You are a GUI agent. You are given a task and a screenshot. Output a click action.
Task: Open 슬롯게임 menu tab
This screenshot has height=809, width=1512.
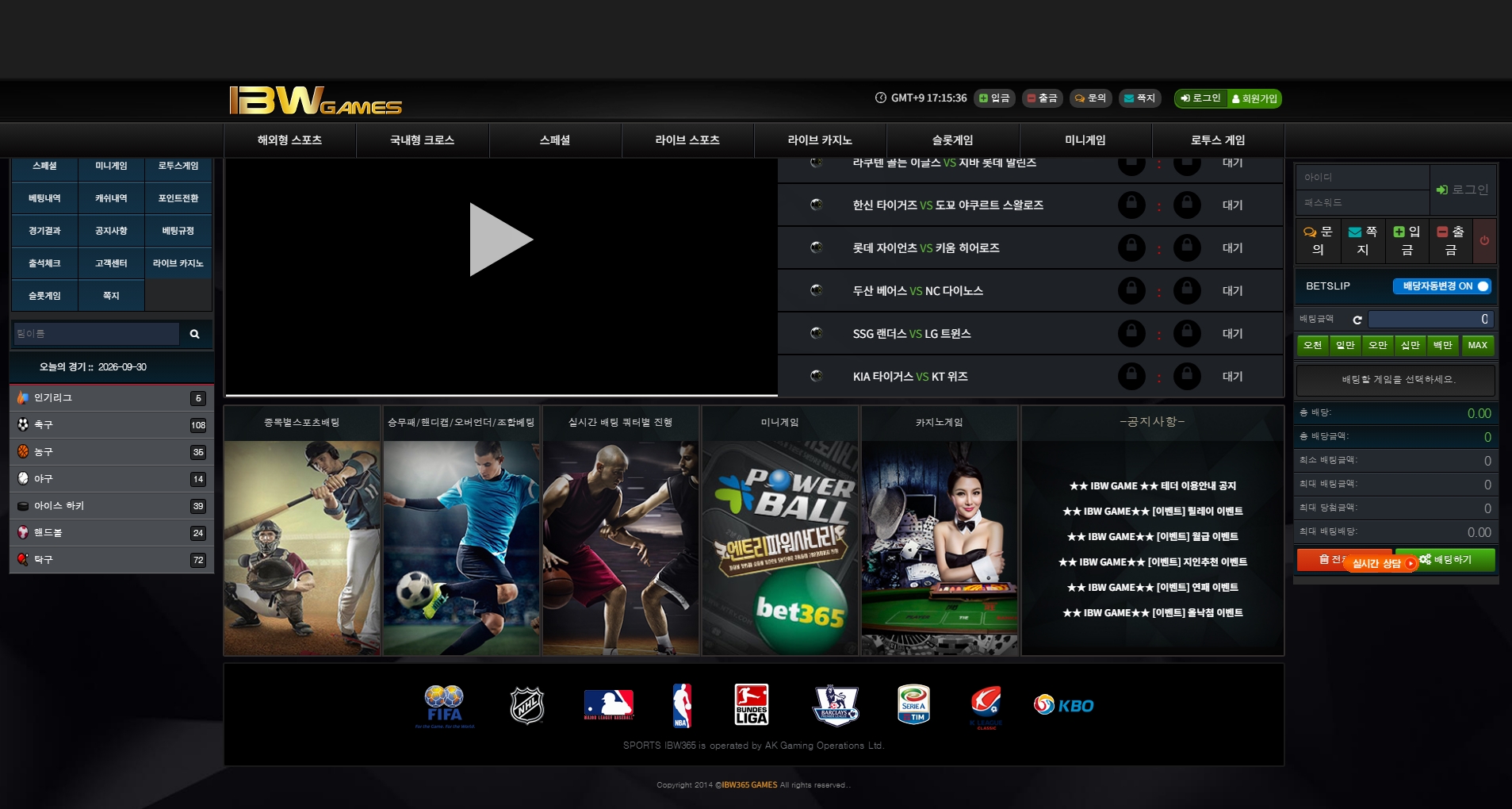coord(952,140)
